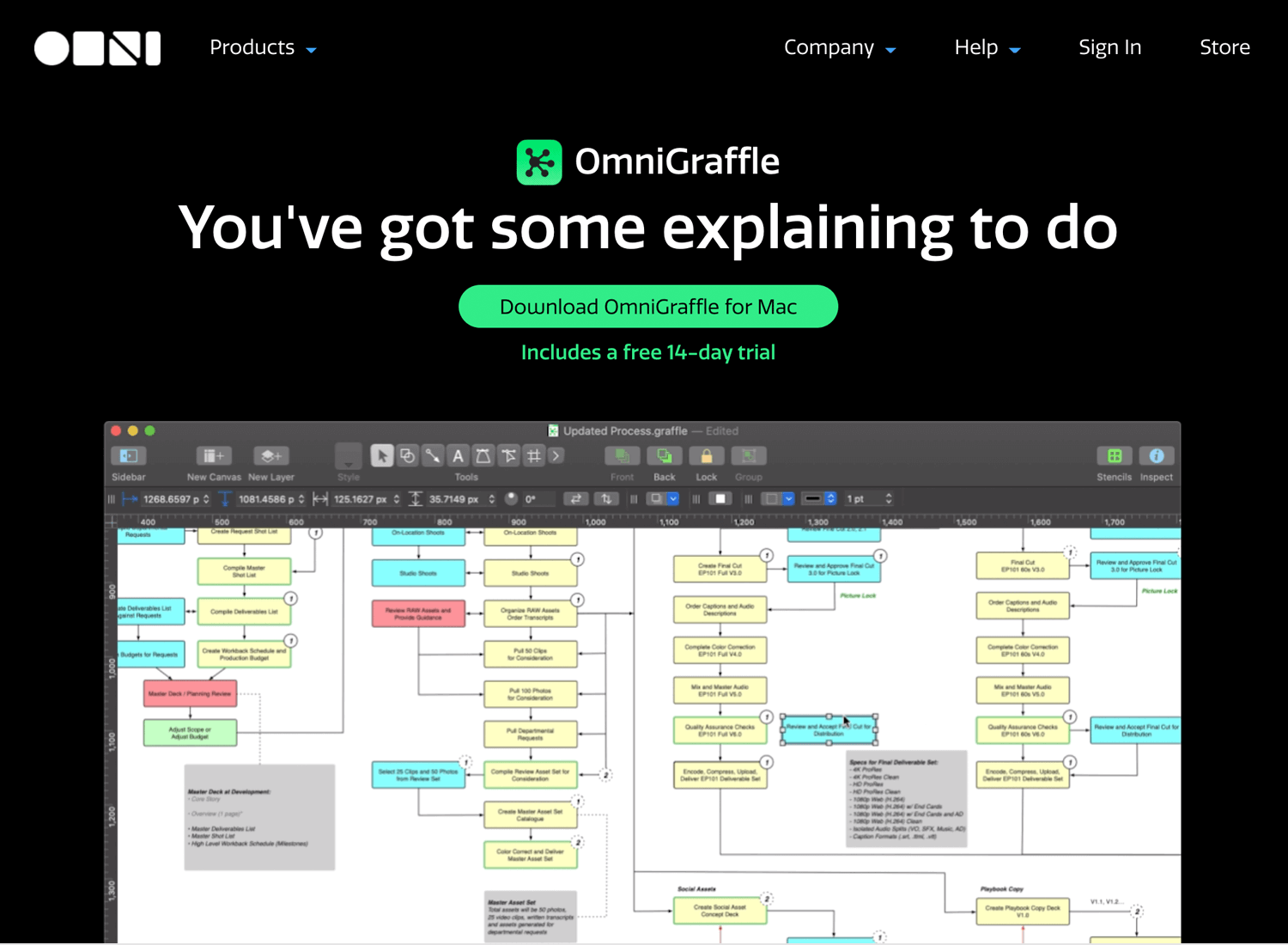Select the Artboard grid tool
Viewport: 1288px width, 945px height.
[534, 456]
